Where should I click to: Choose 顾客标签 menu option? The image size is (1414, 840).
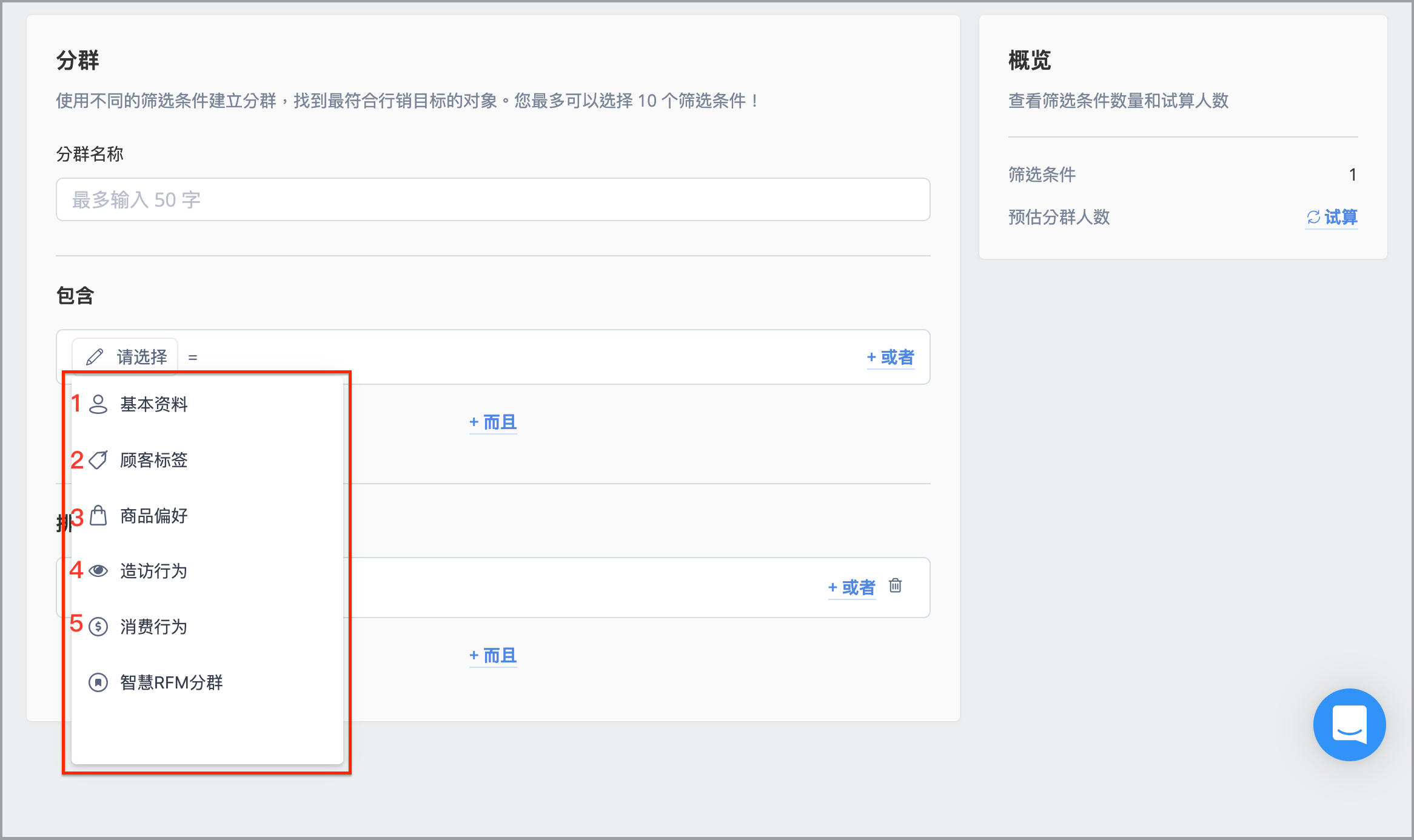tap(207, 460)
